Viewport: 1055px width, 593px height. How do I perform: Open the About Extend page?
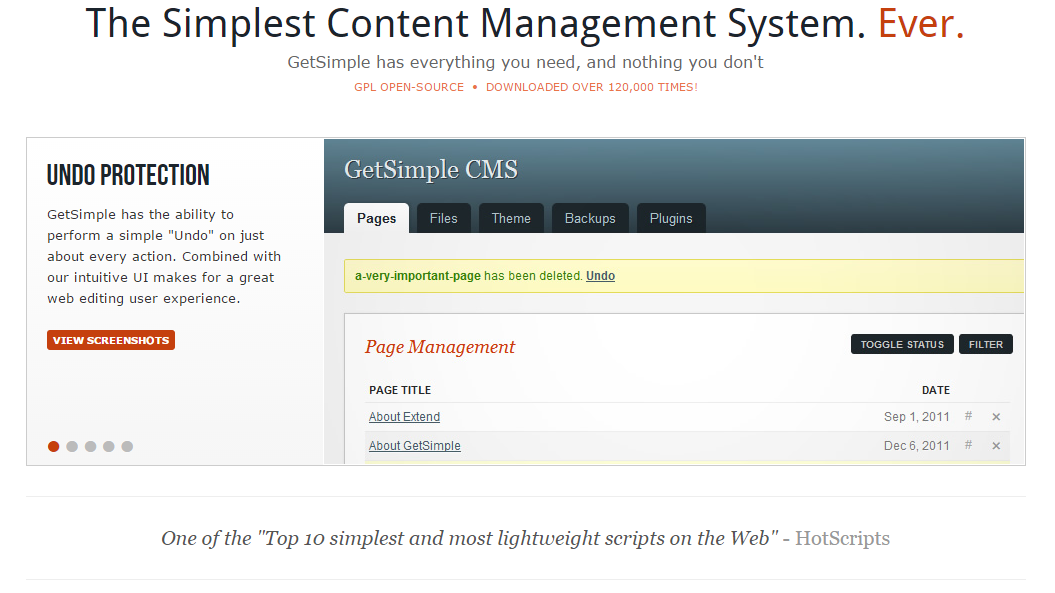point(404,417)
